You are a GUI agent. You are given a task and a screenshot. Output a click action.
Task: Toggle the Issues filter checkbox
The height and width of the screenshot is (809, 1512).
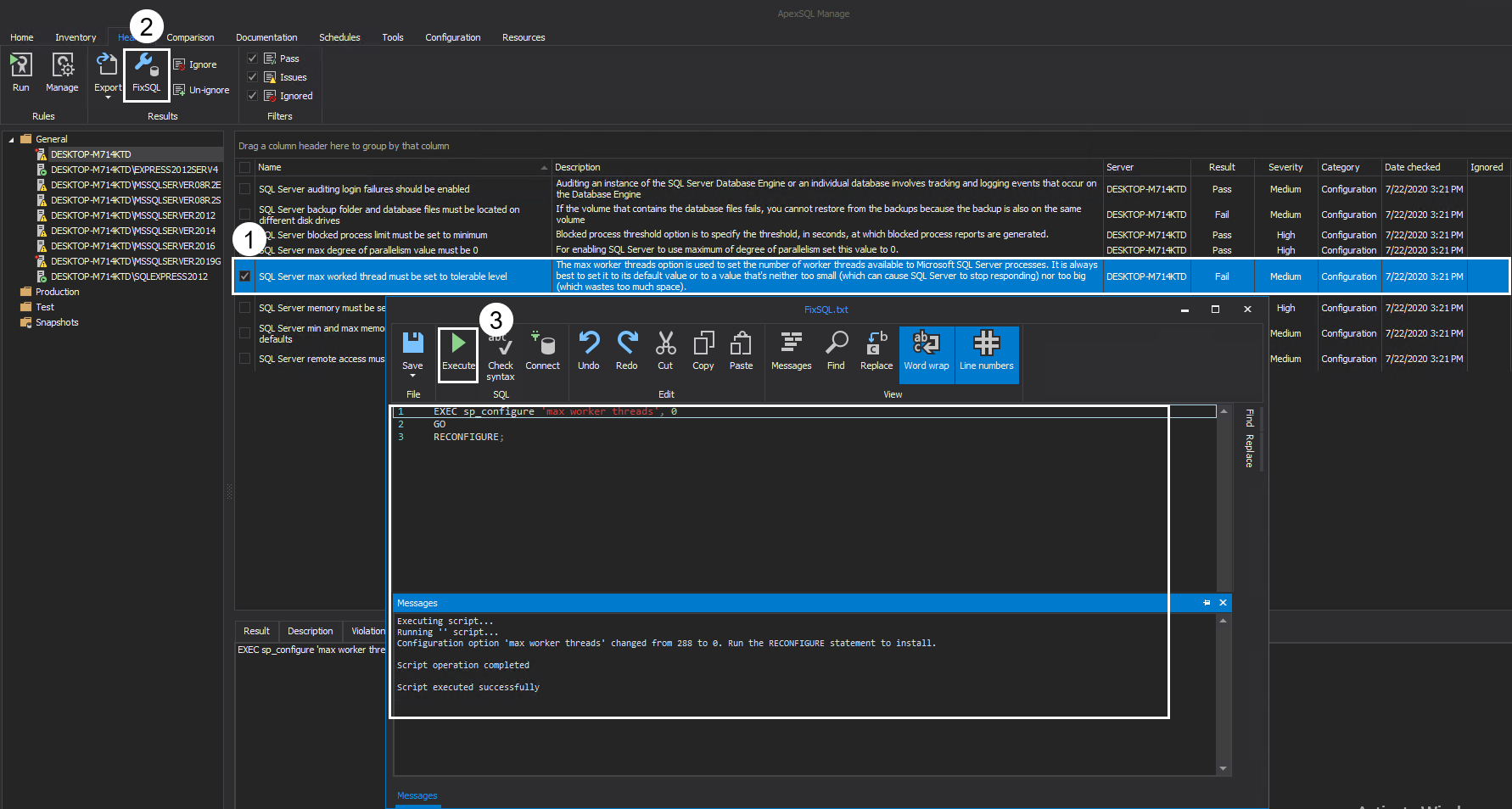pyautogui.click(x=252, y=77)
